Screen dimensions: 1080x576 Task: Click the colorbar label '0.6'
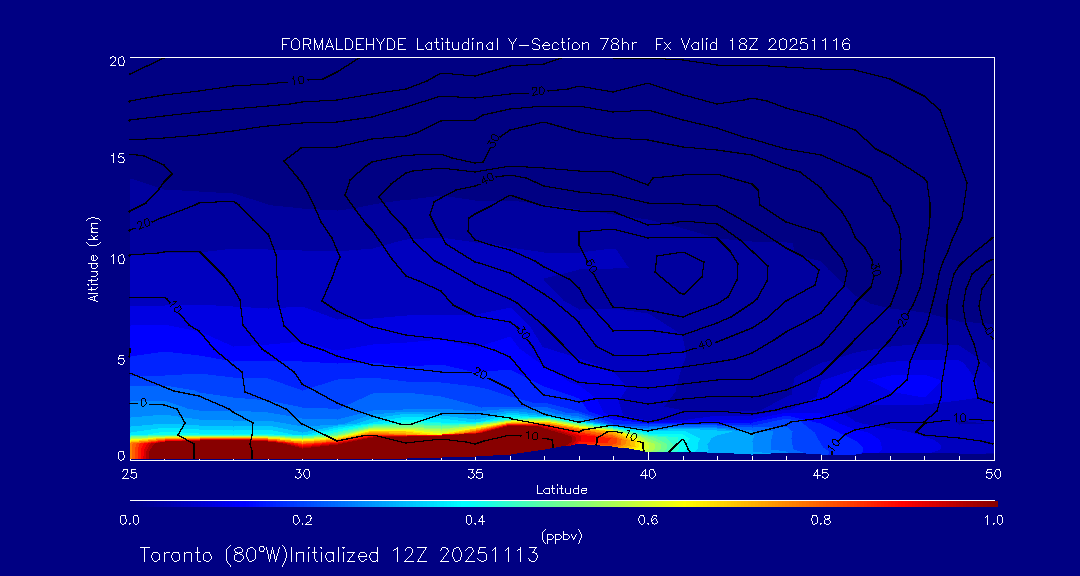tap(648, 520)
